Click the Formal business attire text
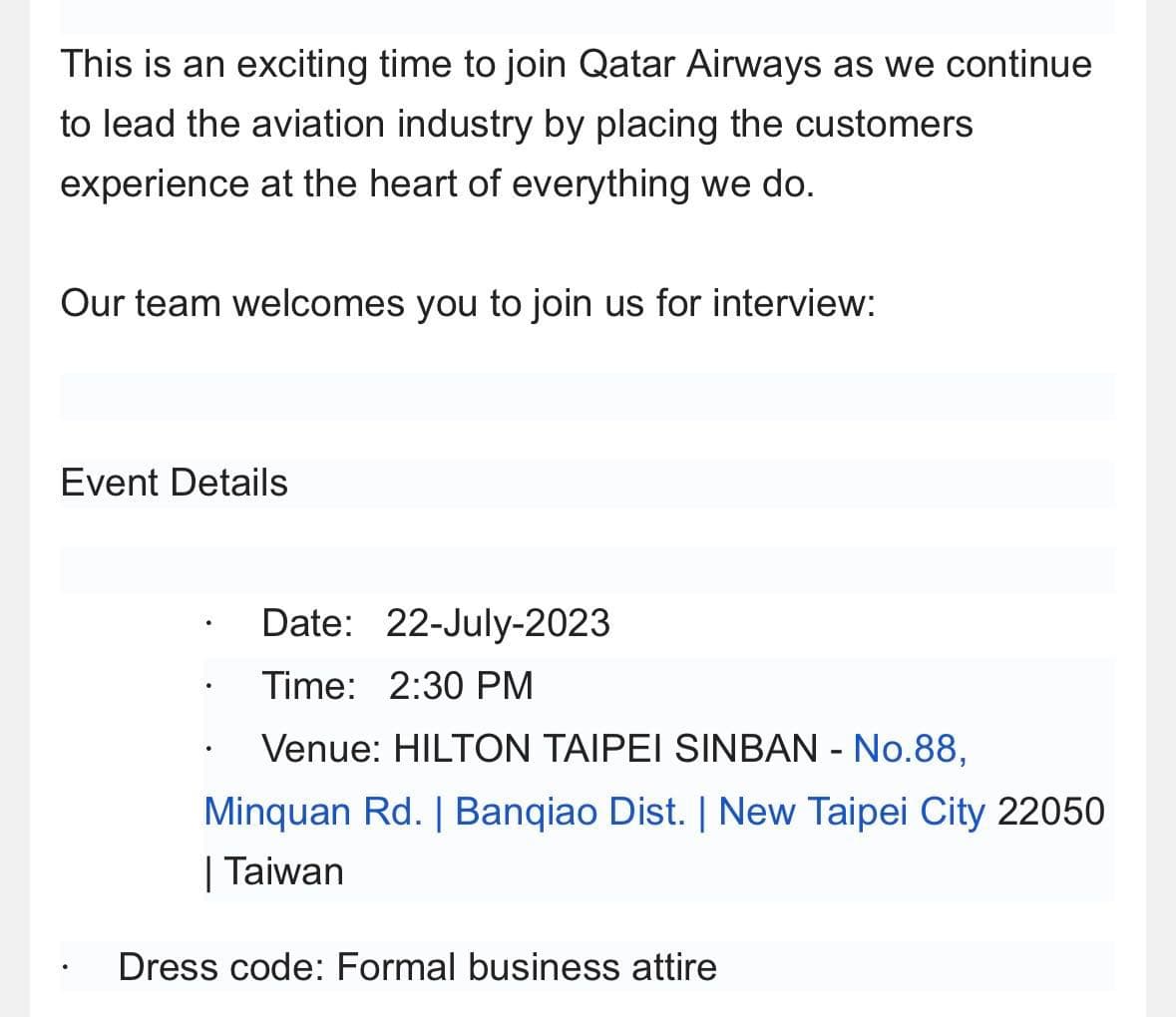 (x=526, y=967)
